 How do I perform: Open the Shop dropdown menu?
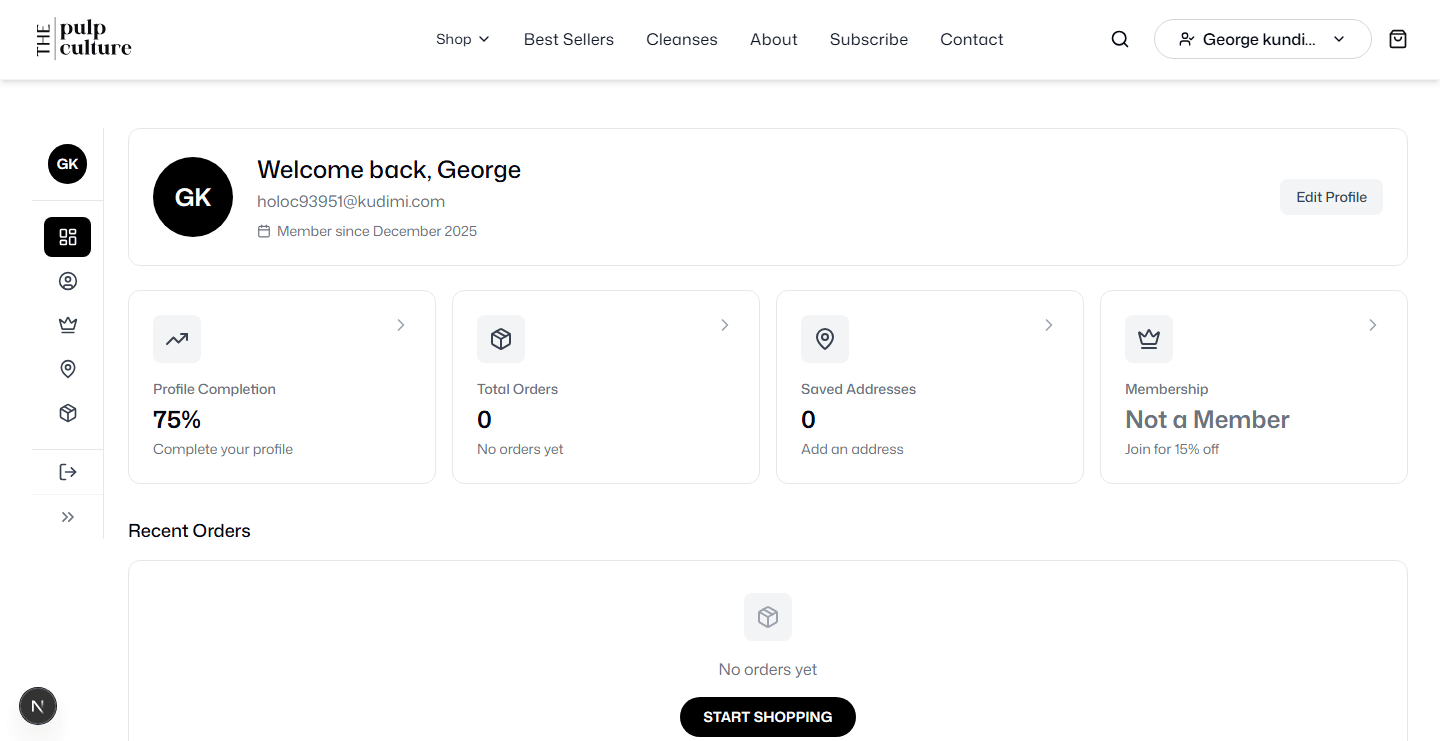tap(463, 39)
